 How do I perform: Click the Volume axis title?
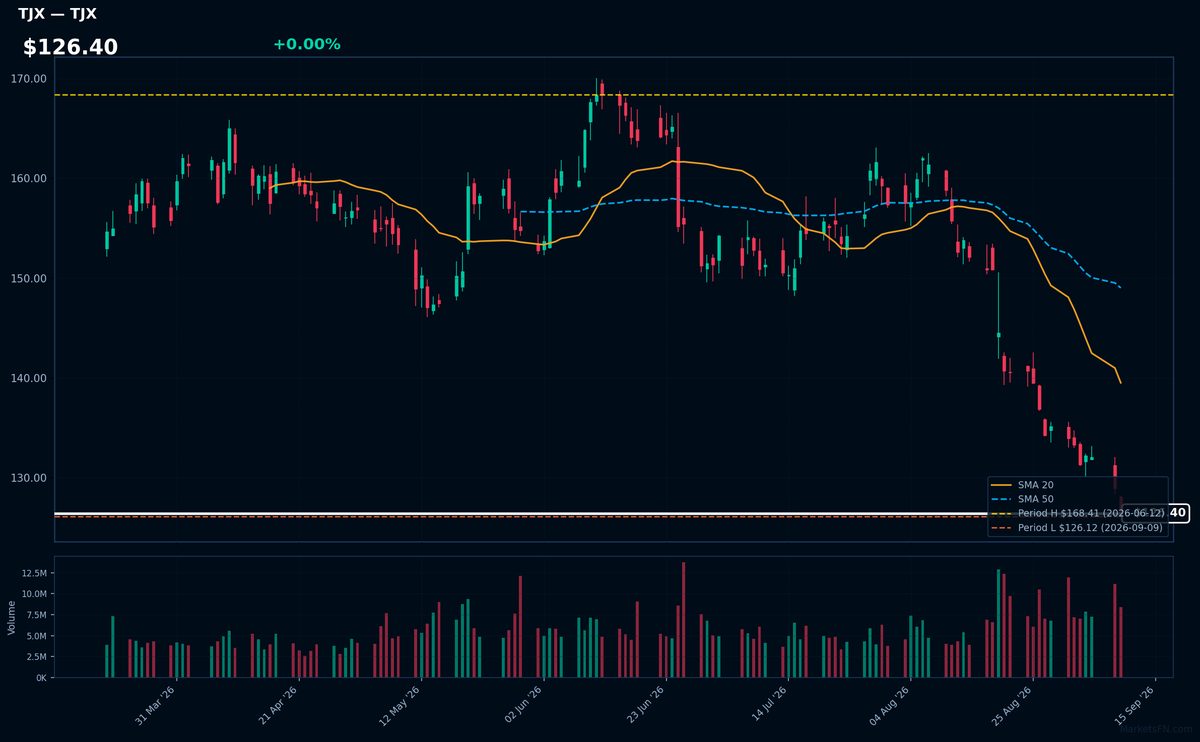point(12,617)
